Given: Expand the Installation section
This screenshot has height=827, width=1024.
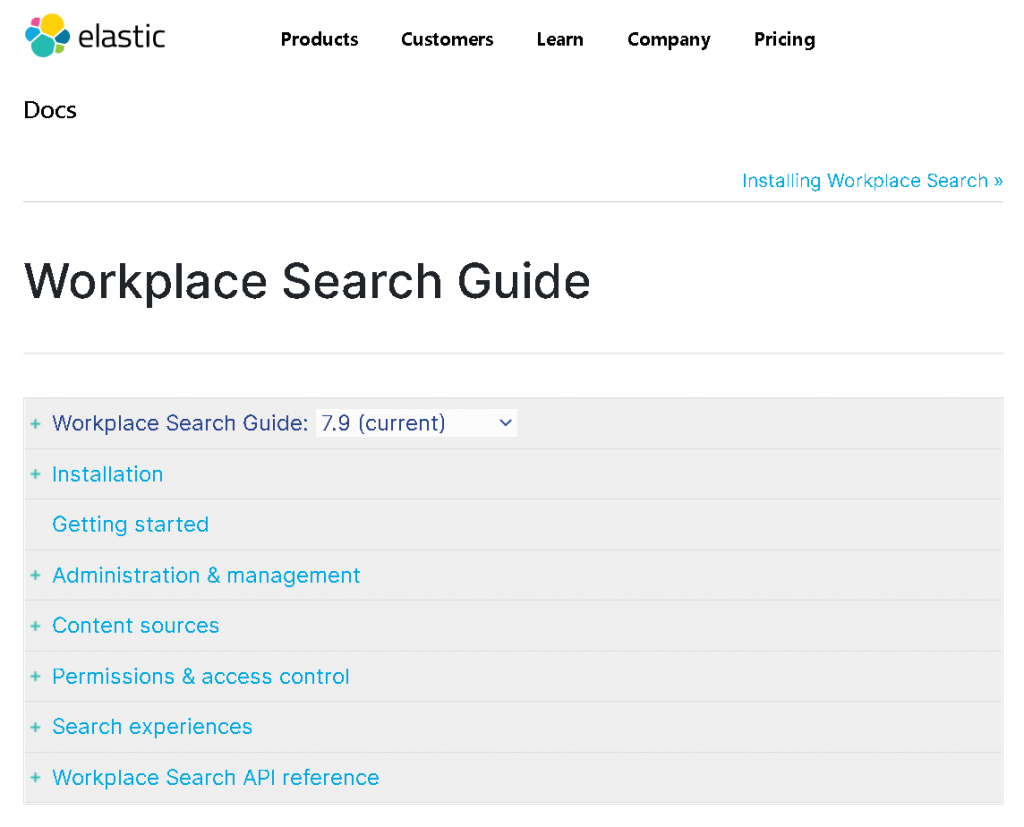Looking at the screenshot, I should tap(35, 474).
